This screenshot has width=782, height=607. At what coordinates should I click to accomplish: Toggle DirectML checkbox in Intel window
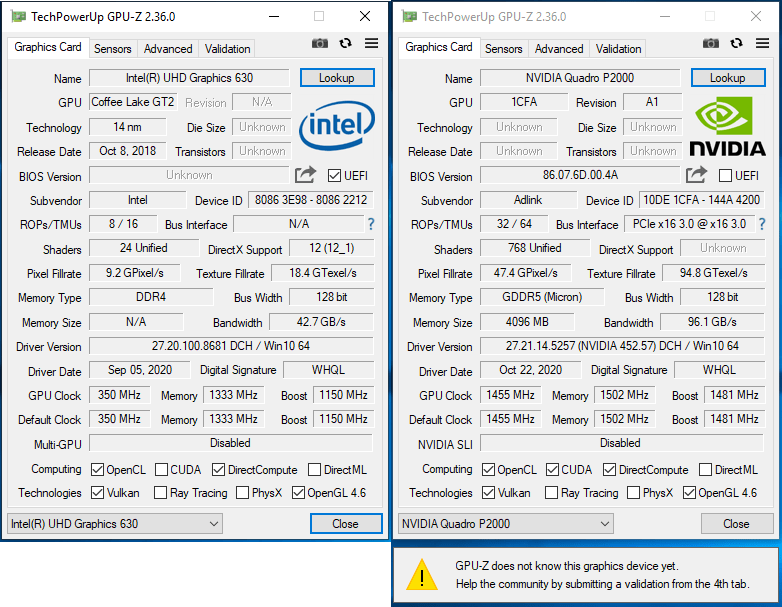click(314, 470)
